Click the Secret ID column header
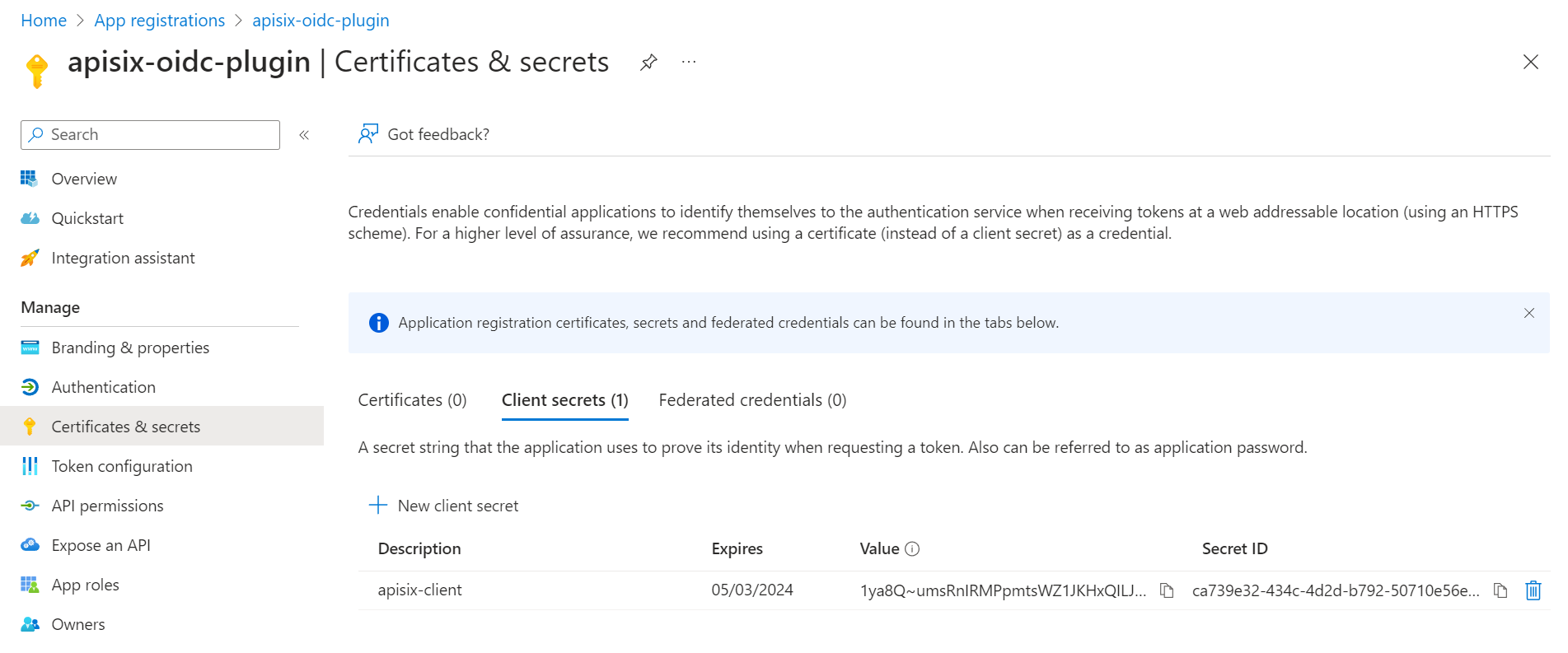 (x=1235, y=549)
